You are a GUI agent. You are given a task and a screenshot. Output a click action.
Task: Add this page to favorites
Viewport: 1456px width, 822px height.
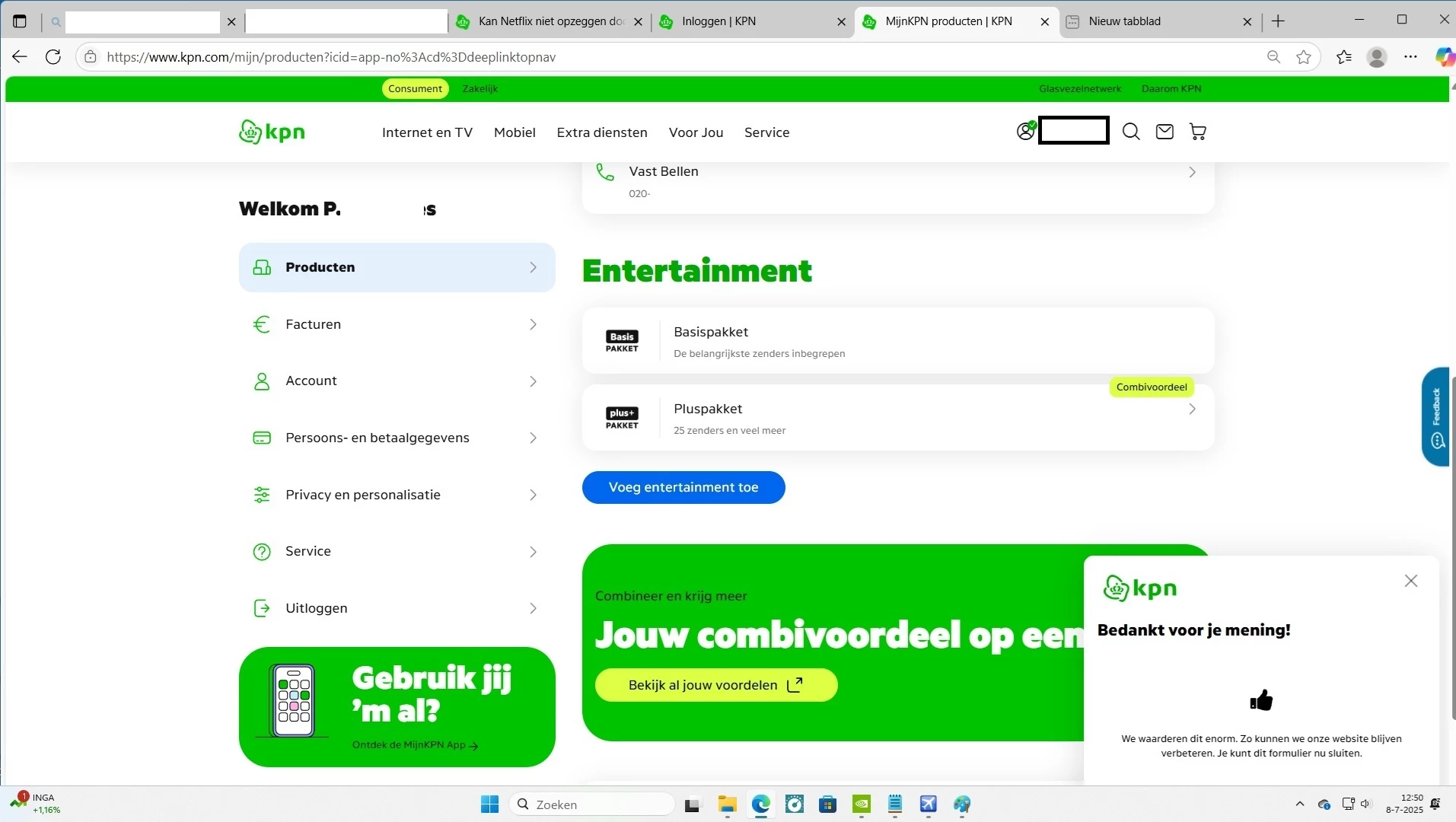coord(1305,57)
